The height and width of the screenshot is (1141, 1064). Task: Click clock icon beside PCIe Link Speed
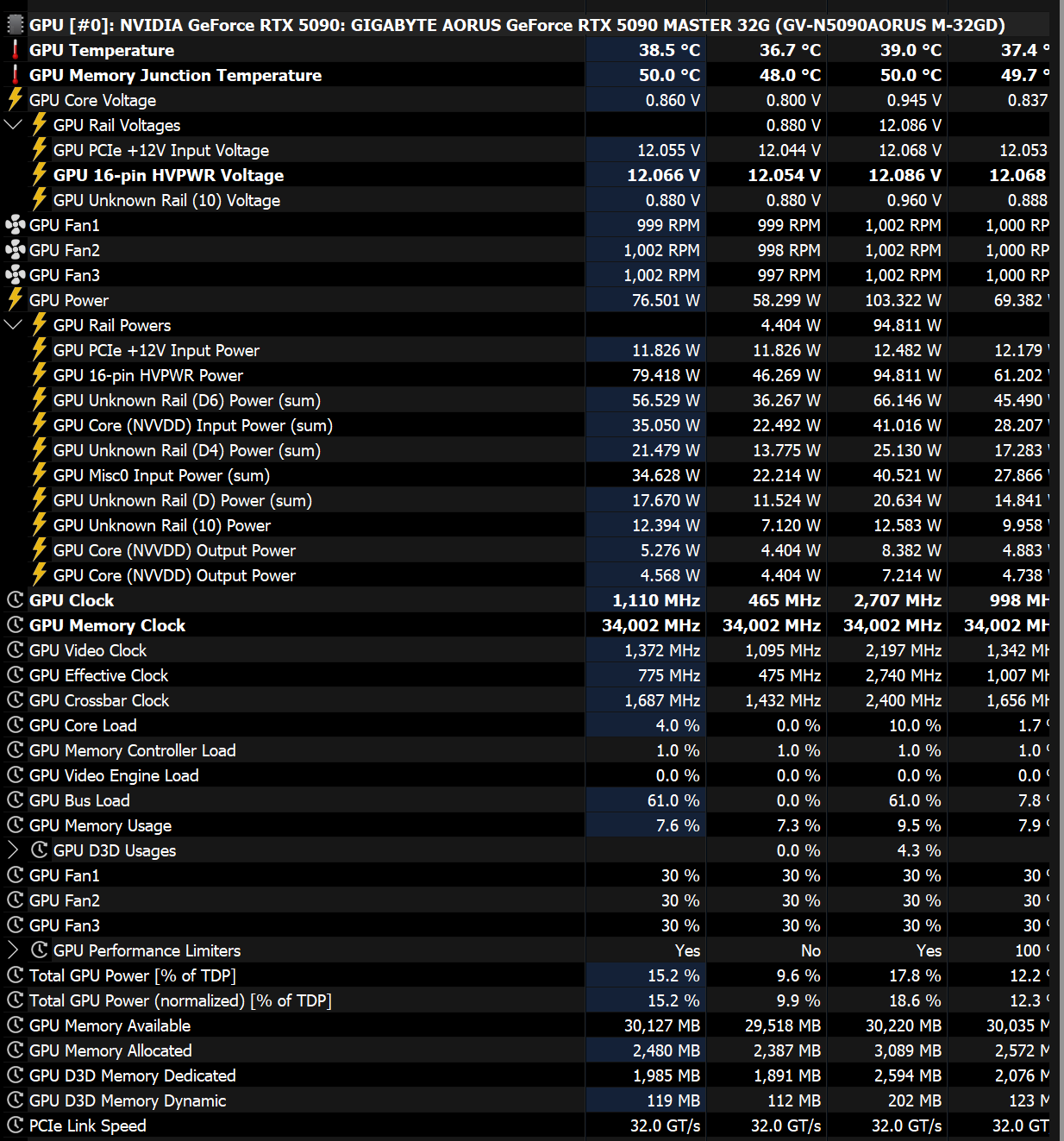15,1125
